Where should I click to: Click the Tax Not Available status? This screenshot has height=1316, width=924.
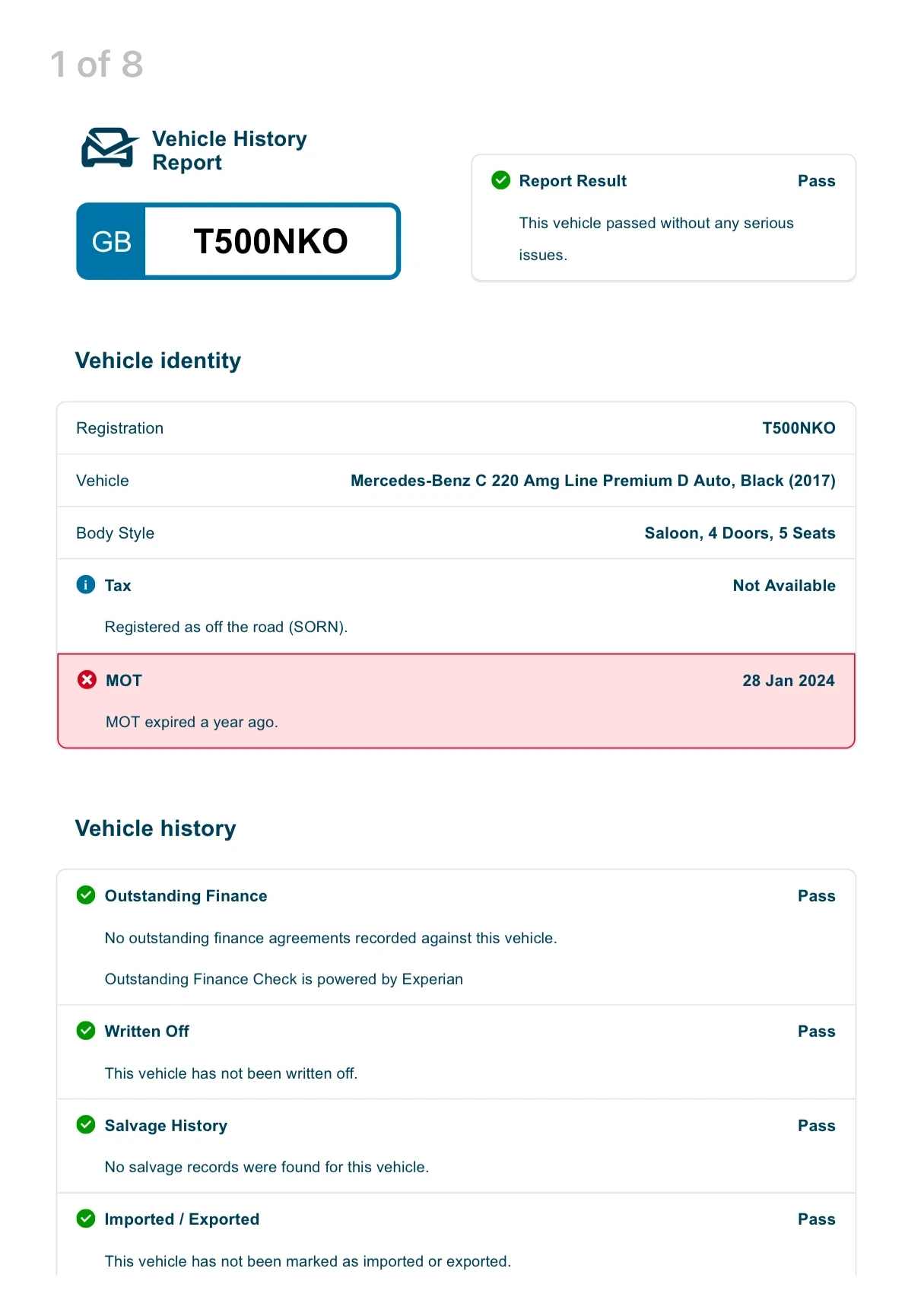tap(784, 586)
